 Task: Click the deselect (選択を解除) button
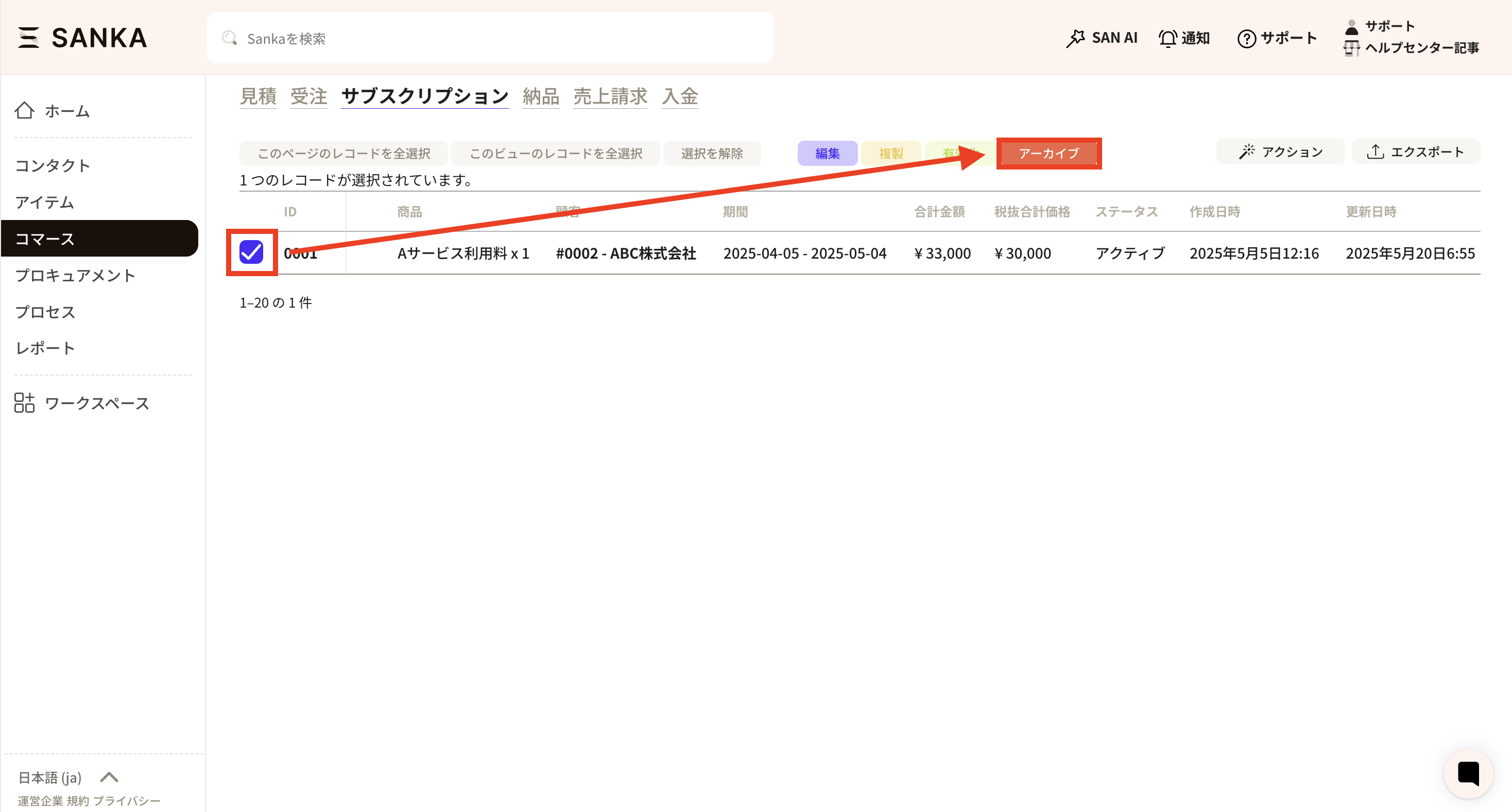(x=711, y=153)
